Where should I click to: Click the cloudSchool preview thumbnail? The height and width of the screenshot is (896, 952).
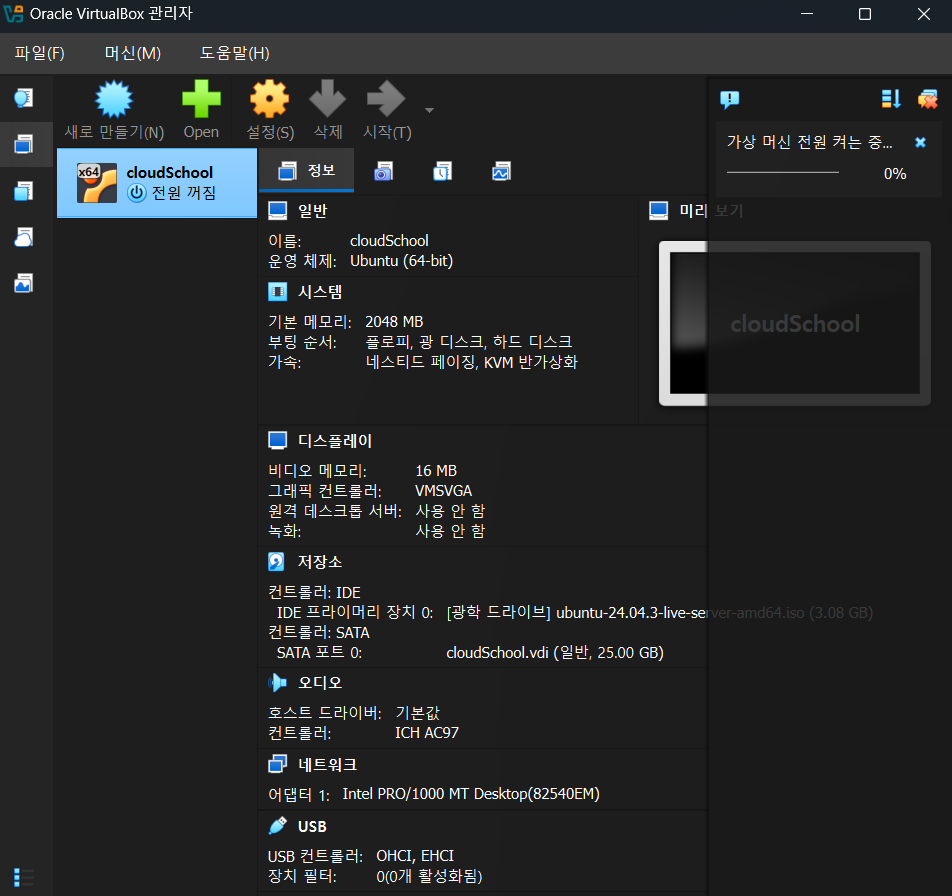pos(795,324)
